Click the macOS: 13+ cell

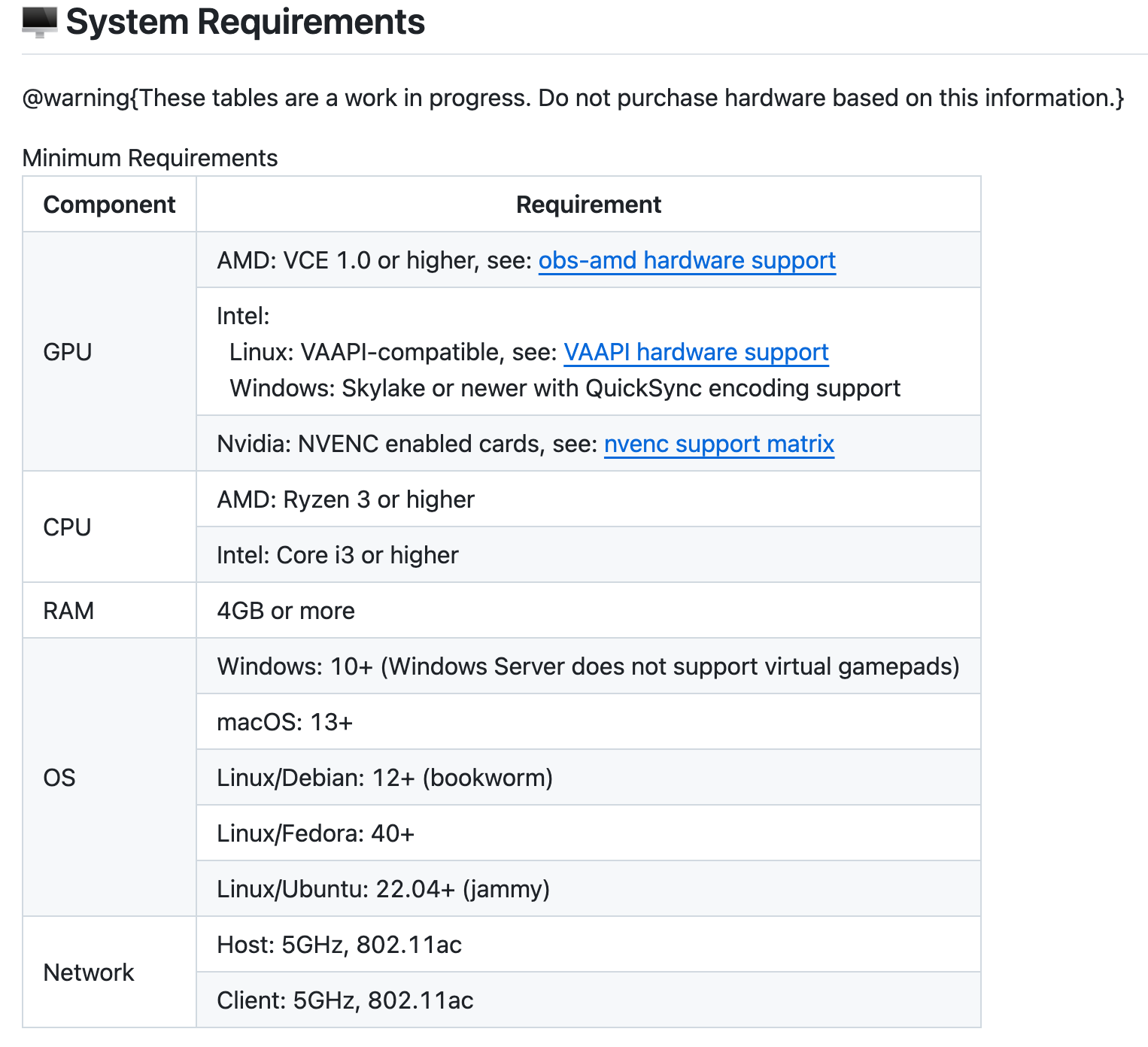coord(588,722)
